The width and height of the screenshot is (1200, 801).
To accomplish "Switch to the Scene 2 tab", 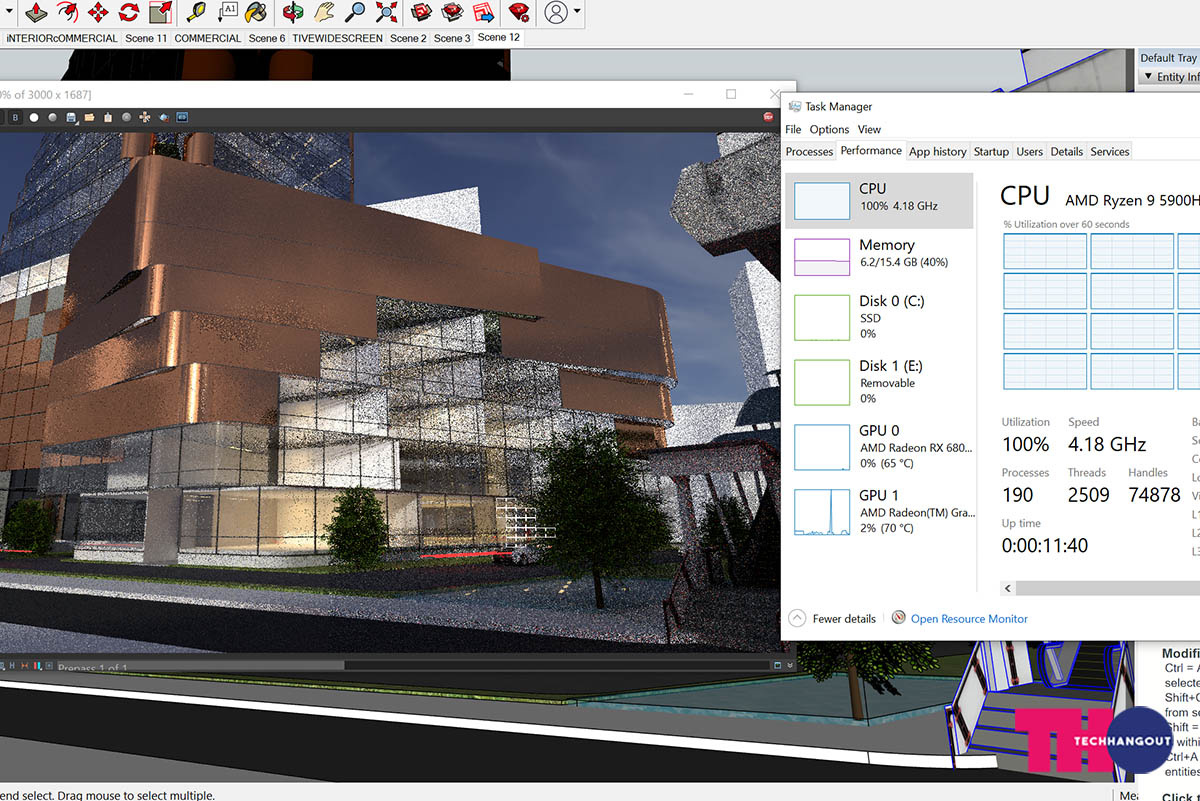I will coord(408,38).
